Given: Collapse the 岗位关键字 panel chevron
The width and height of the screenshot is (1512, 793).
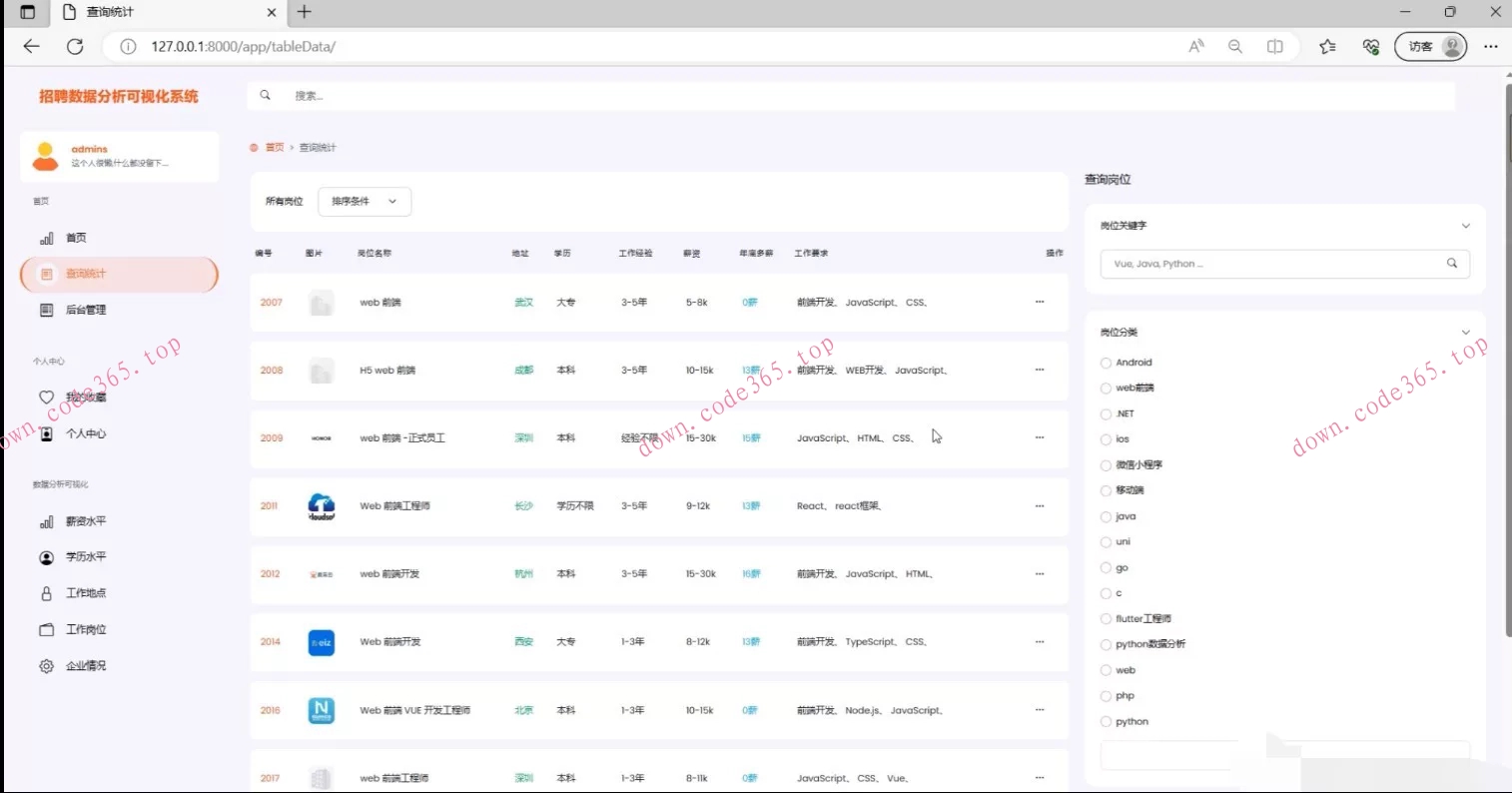Looking at the screenshot, I should pyautogui.click(x=1465, y=226).
